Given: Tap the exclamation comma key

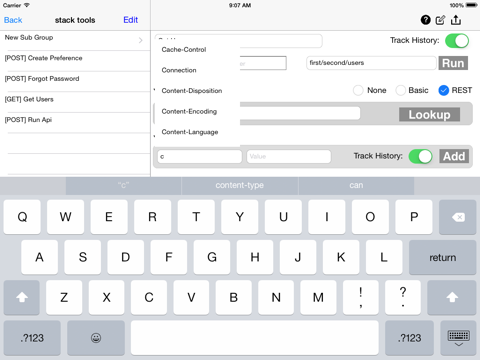Looking at the screenshot, I should click(361, 297).
